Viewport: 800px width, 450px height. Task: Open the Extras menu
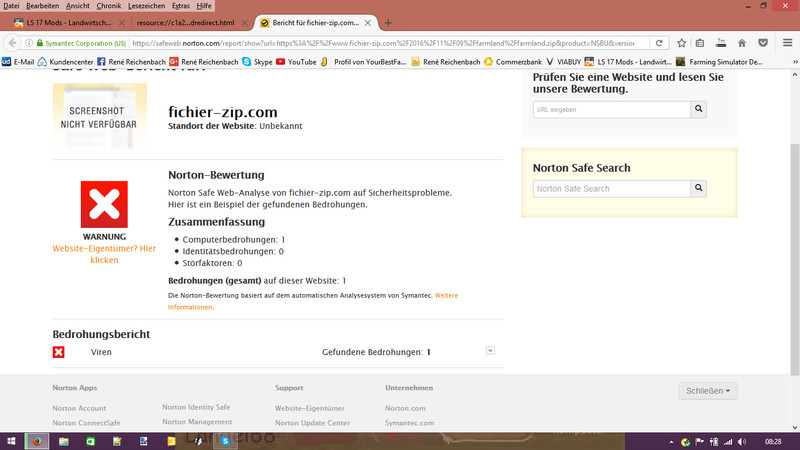[181, 6]
